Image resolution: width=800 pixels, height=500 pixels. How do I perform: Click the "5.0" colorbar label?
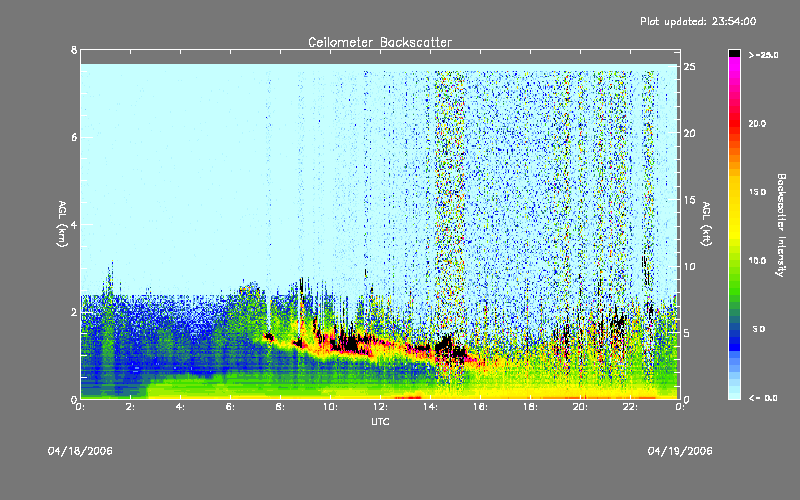pos(759,329)
